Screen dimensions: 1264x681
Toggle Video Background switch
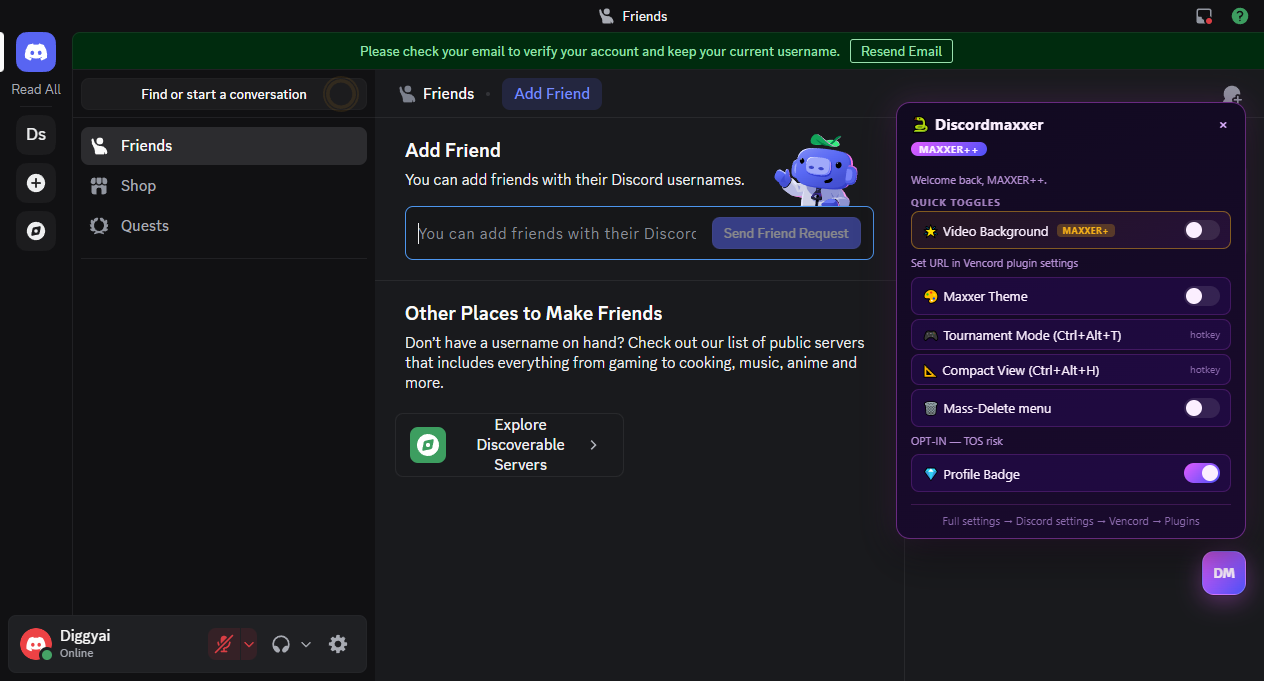pyautogui.click(x=1202, y=230)
